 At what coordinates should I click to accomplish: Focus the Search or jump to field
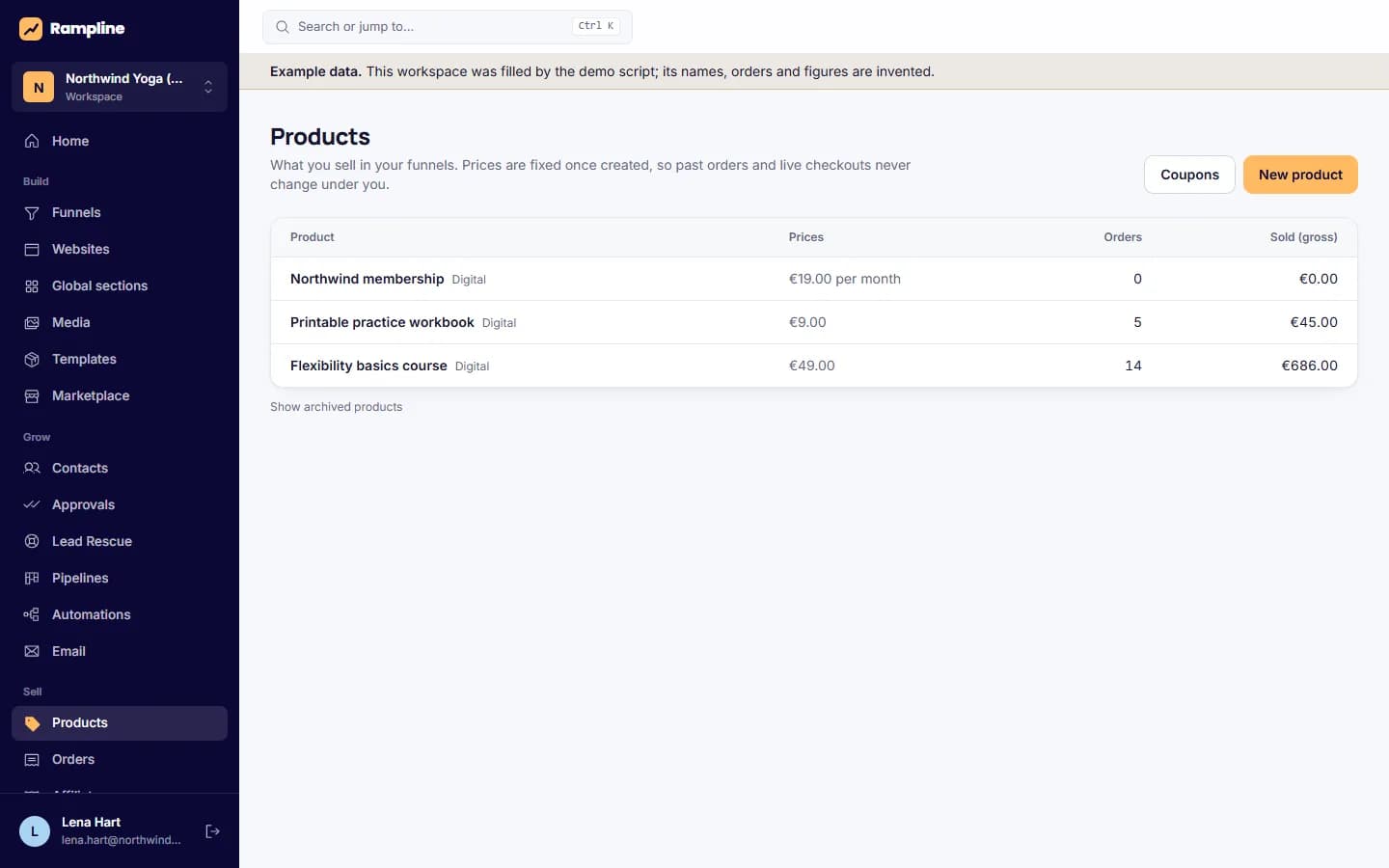coord(448,27)
